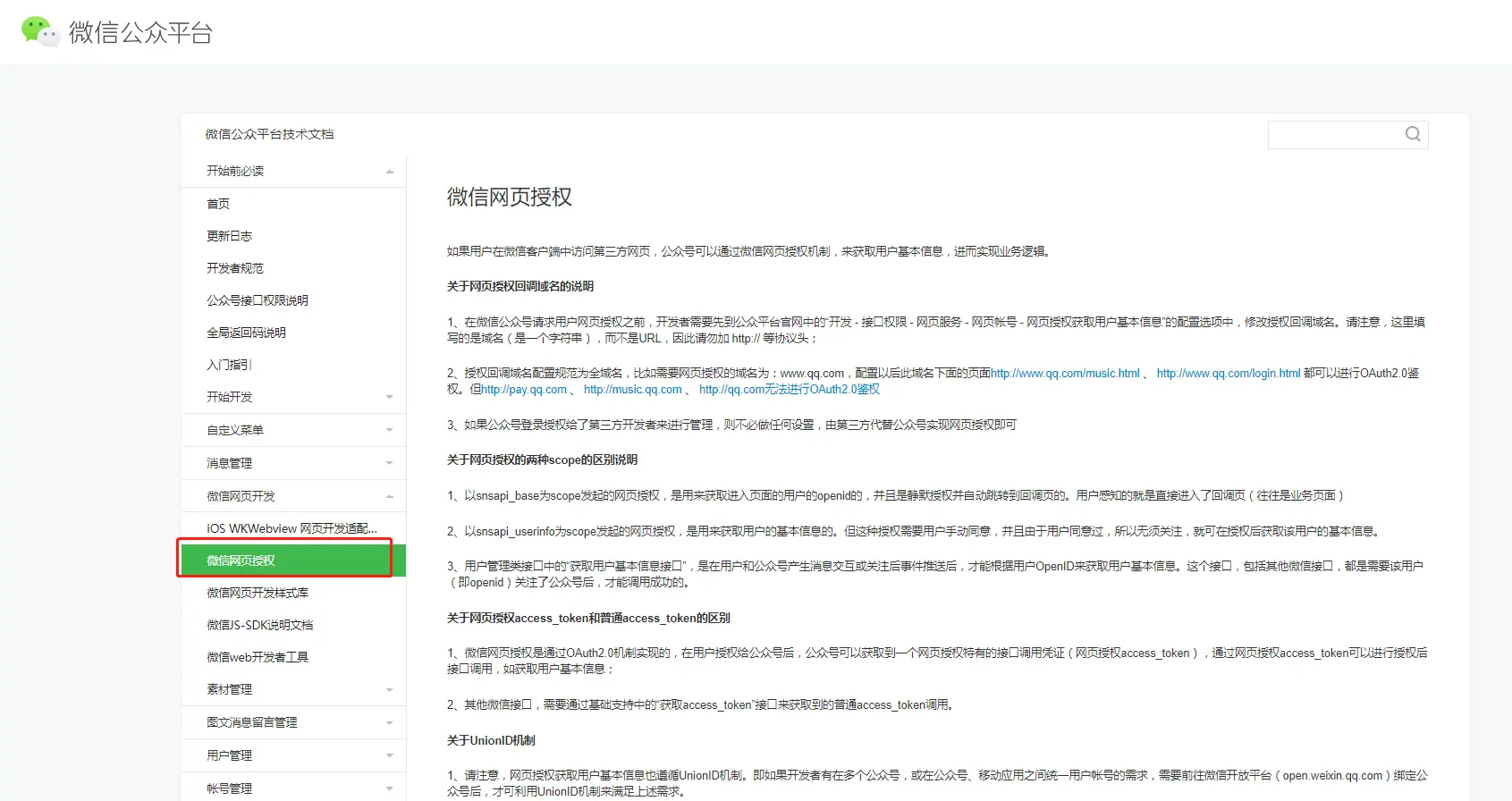Expand the 自定义菜单 section arrow
Image resolution: width=1512 pixels, height=801 pixels.
point(390,430)
